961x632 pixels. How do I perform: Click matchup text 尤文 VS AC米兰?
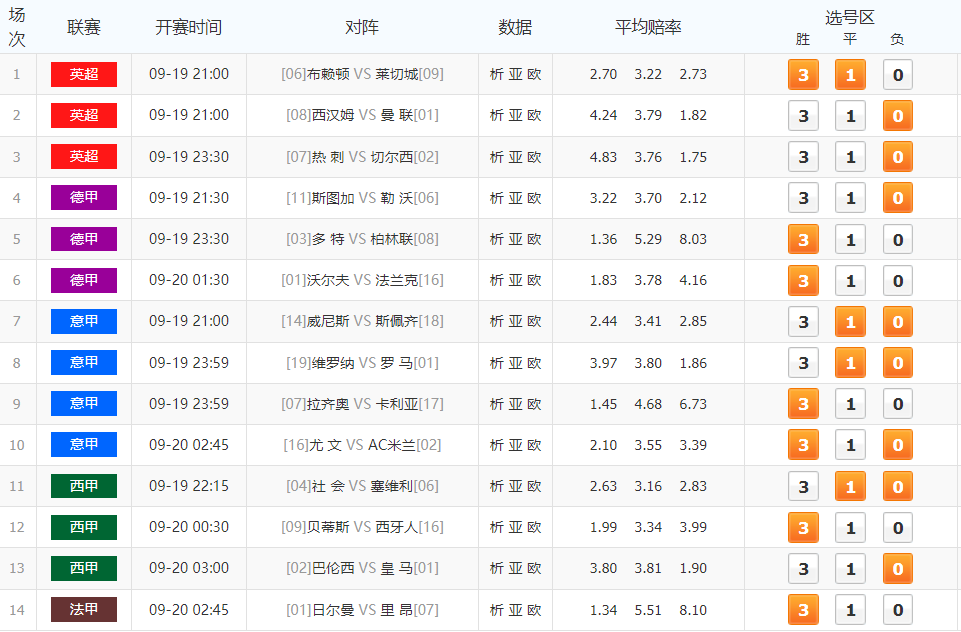[362, 445]
